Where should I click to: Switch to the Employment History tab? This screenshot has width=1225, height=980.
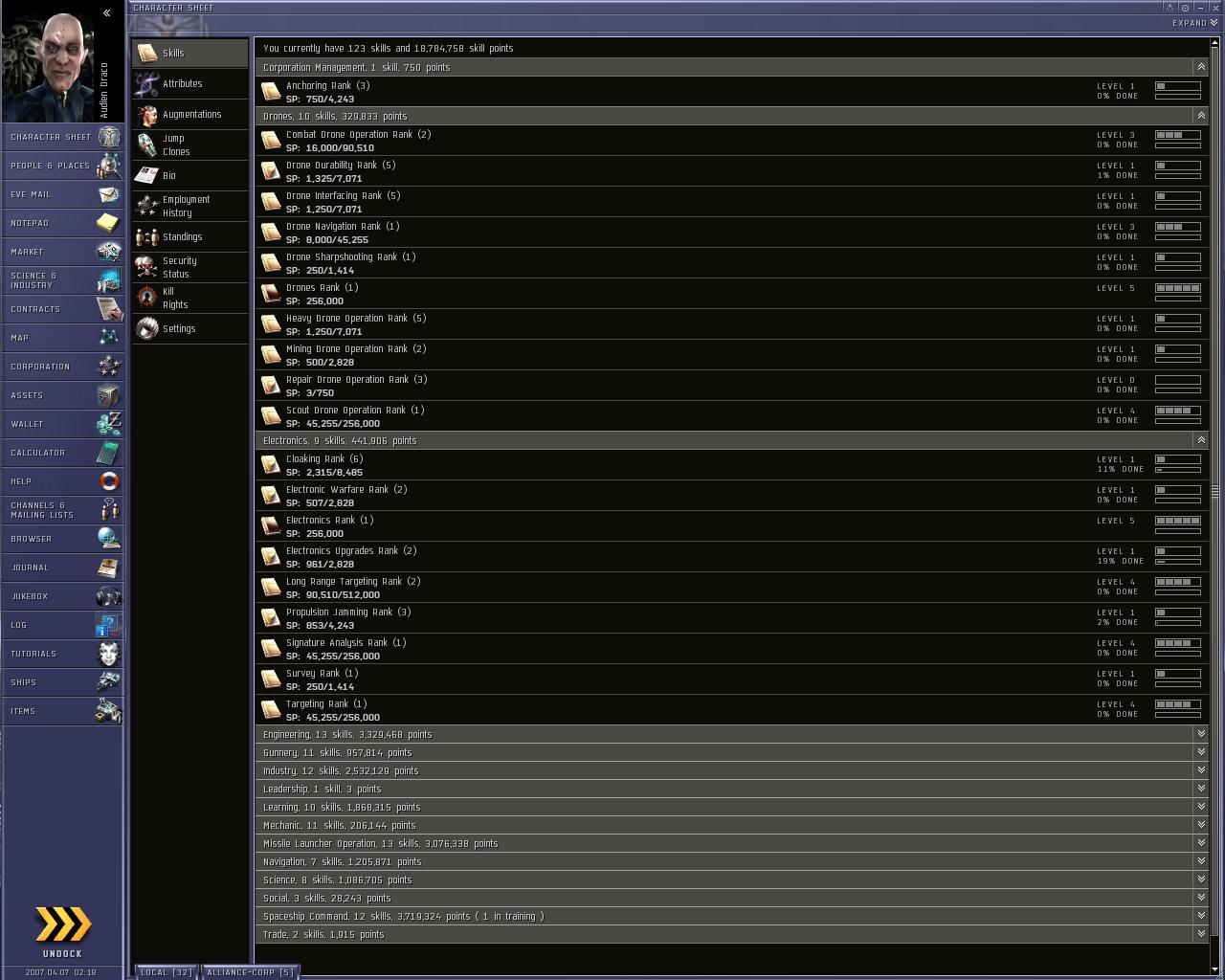[190, 206]
